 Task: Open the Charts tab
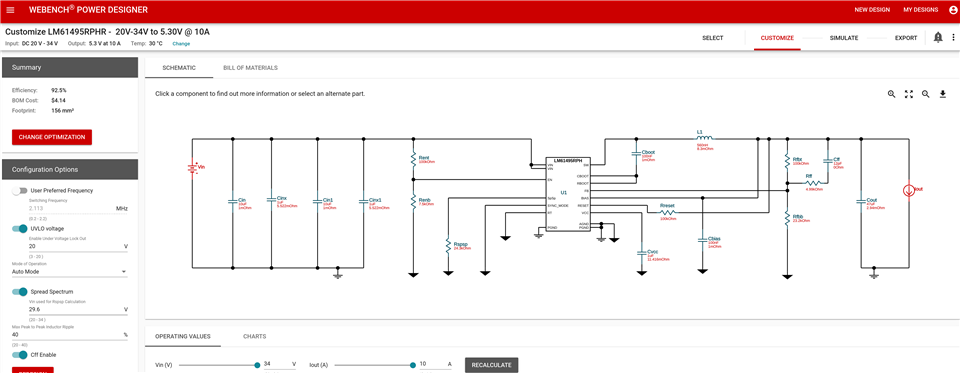pyautogui.click(x=255, y=336)
